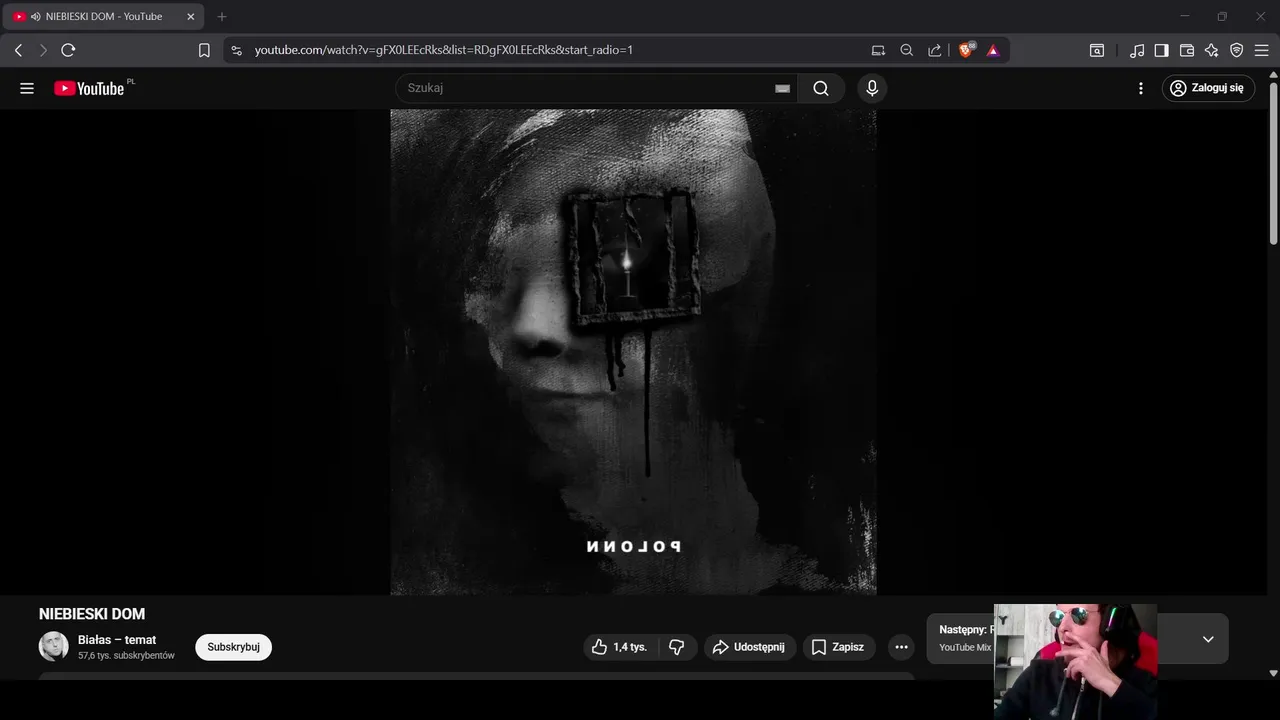The image size is (1280, 720).
Task: Go forward with browser forward arrow
Action: [43, 50]
